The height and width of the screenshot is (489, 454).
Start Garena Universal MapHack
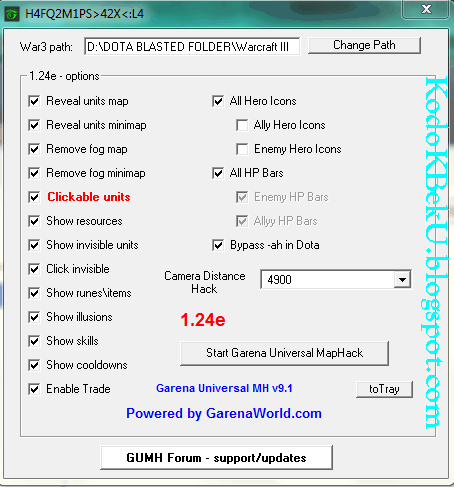(x=284, y=353)
